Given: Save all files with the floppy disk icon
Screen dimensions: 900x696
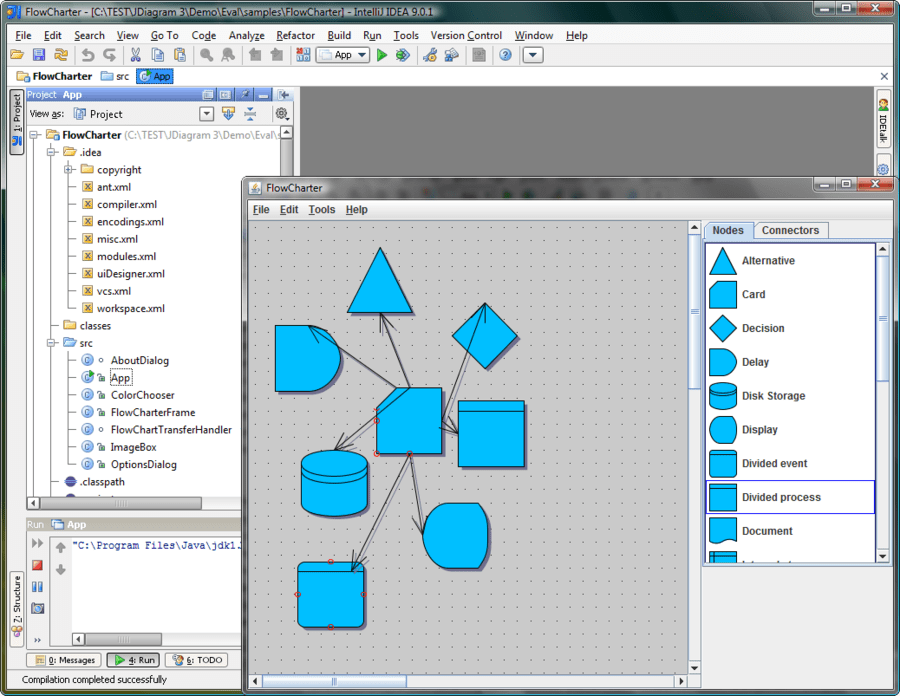Looking at the screenshot, I should click(38, 55).
